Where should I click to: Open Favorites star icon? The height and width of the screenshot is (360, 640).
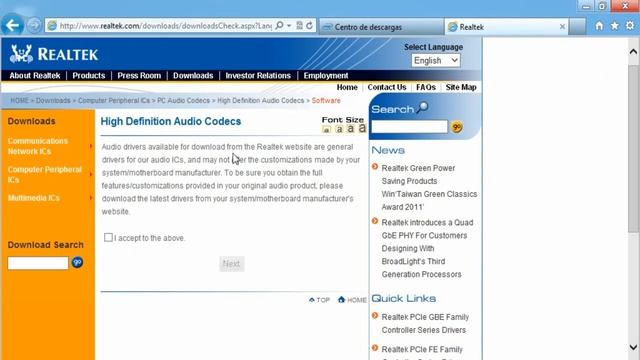(614, 26)
